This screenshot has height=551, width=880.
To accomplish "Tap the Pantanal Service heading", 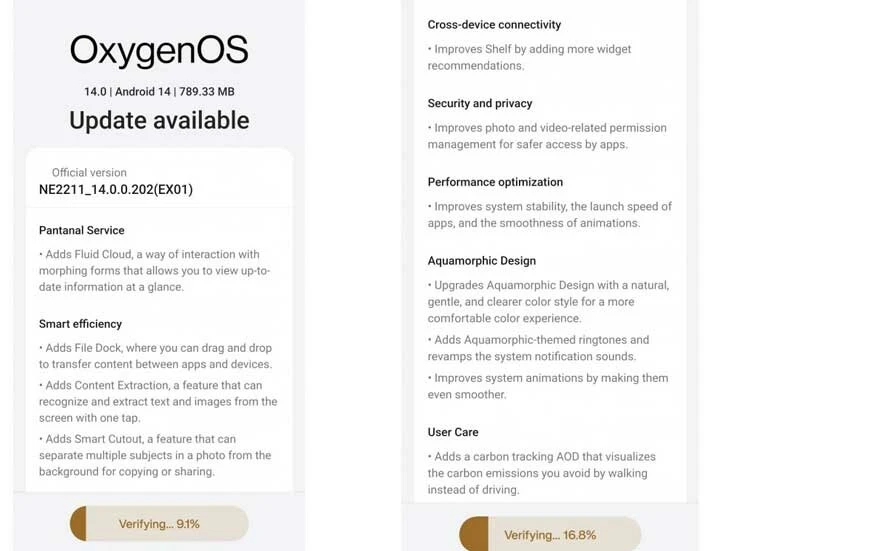I will [82, 230].
